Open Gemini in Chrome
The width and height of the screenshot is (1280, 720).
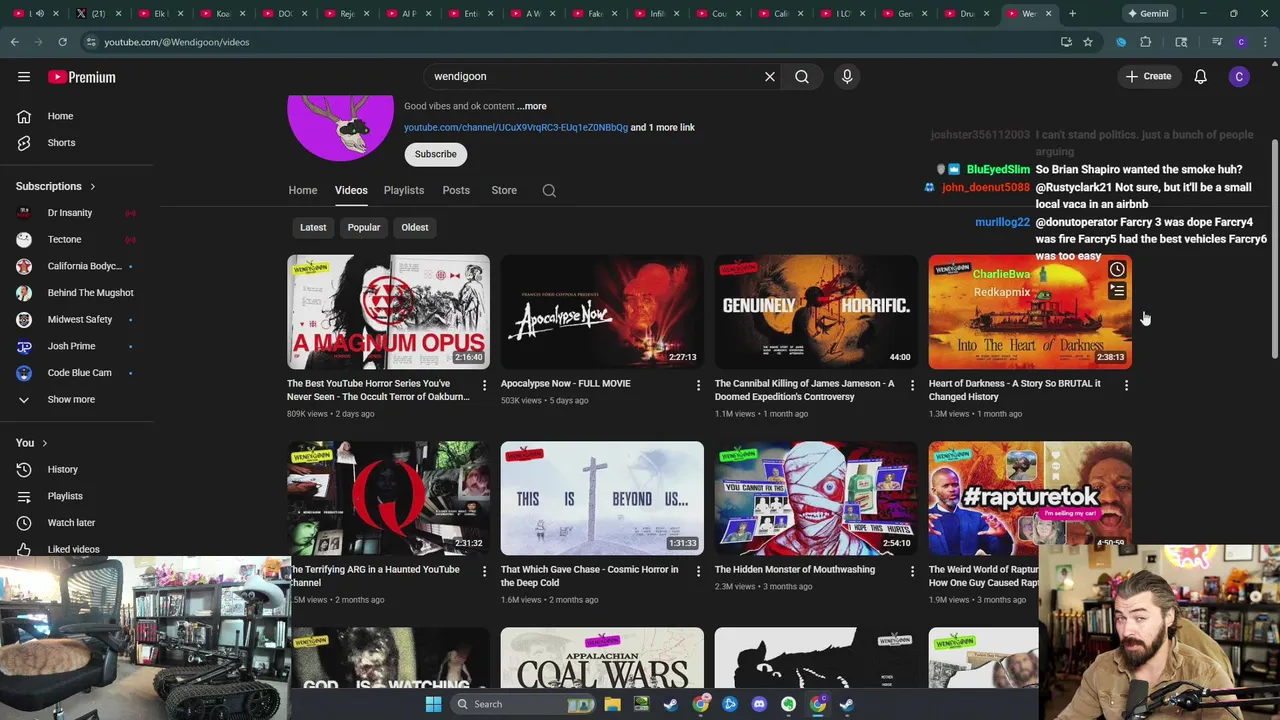[x=1148, y=14]
